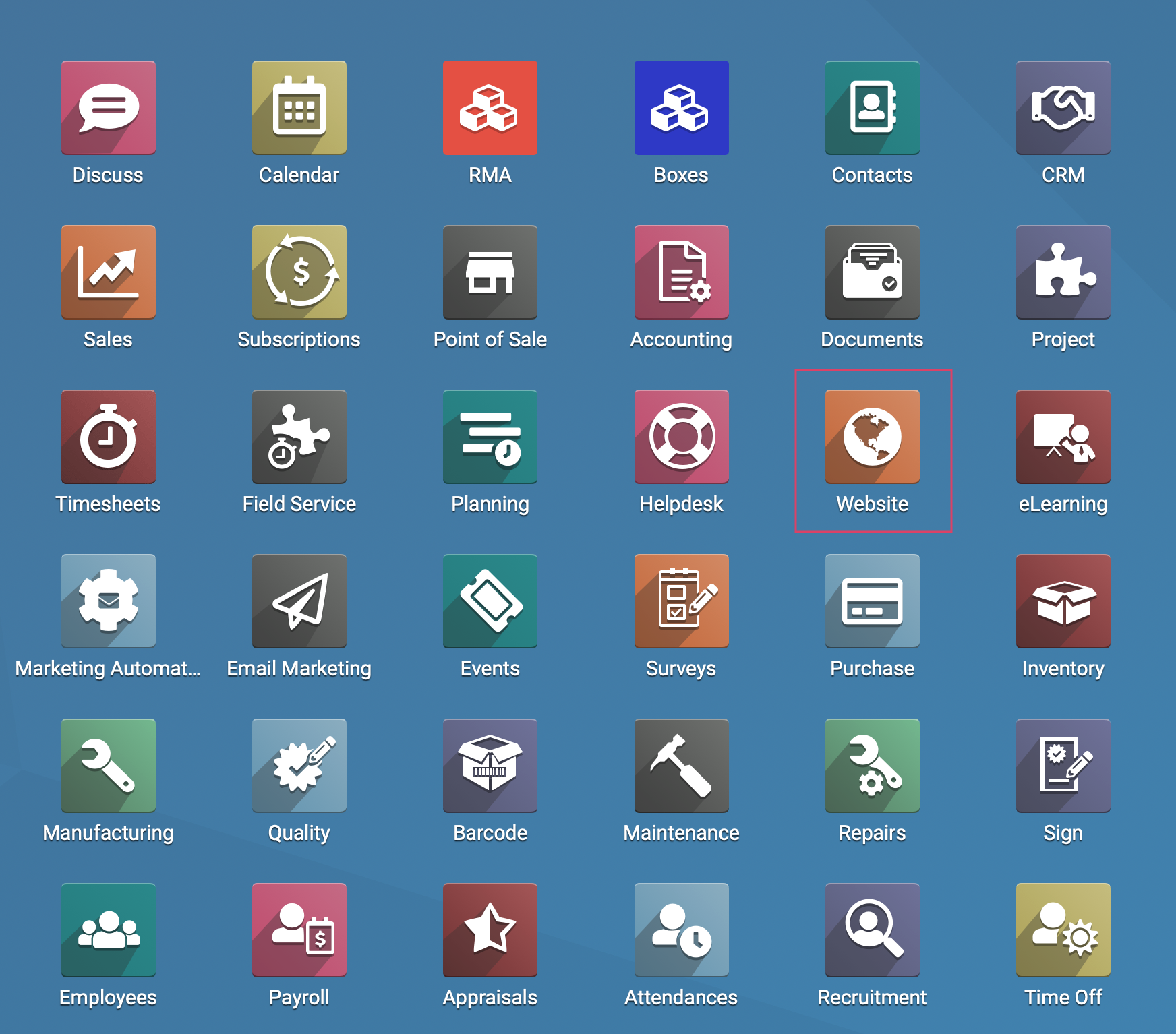The width and height of the screenshot is (1176, 1034).
Task: Click the "Manufacturing" label
Action: coord(108,833)
